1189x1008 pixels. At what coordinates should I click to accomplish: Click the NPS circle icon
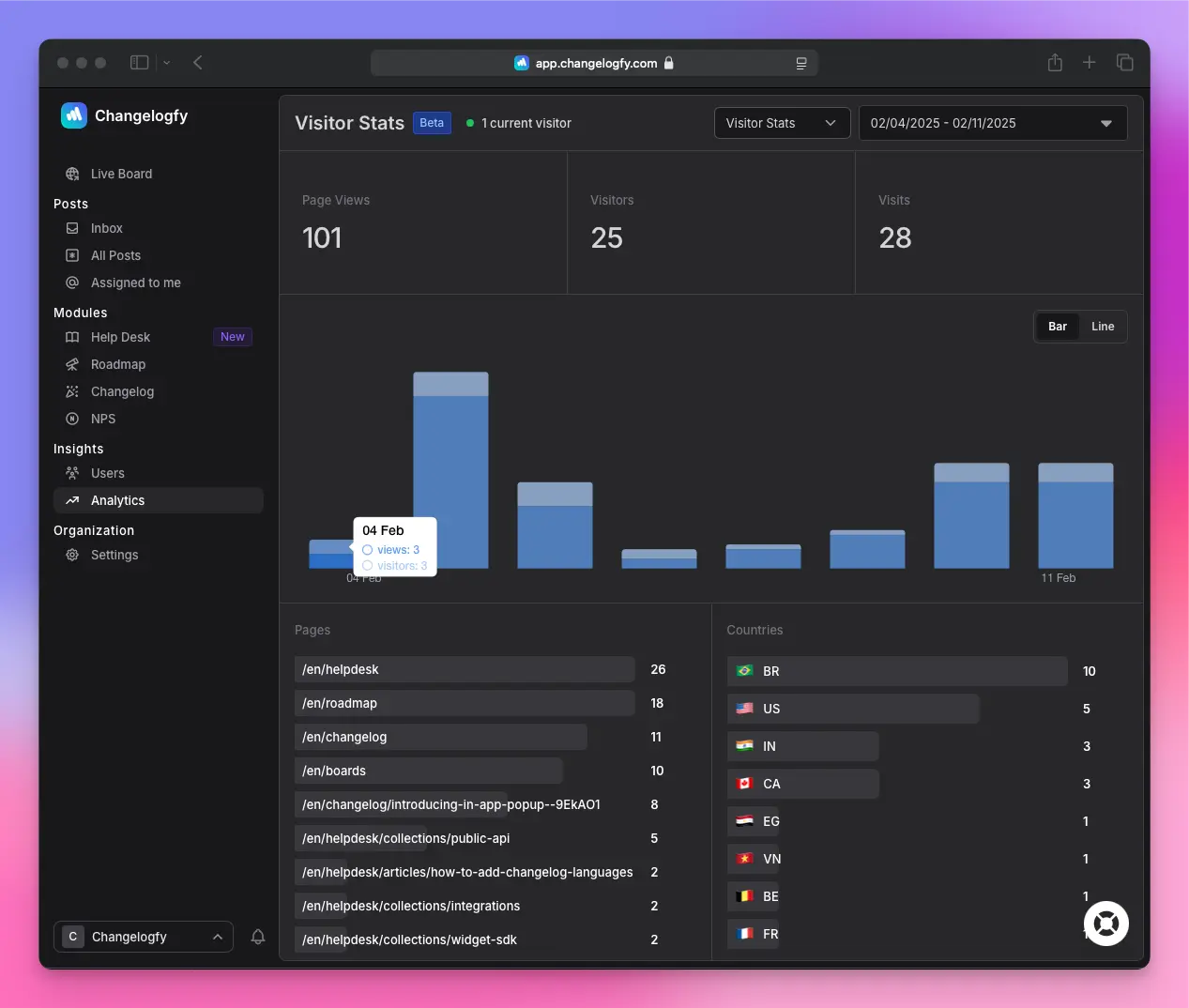pyautogui.click(x=72, y=419)
